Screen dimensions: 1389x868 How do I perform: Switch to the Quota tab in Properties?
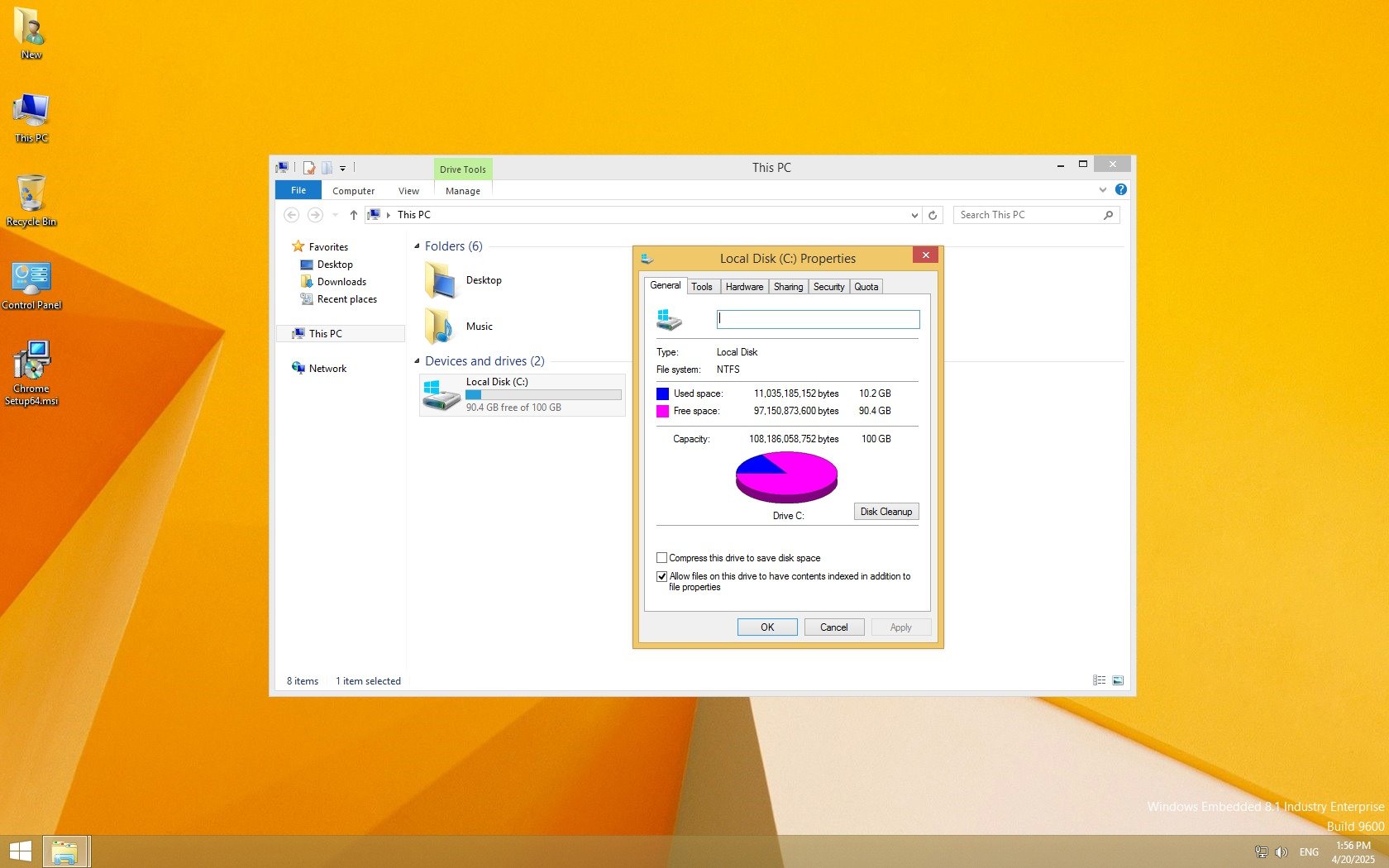[x=866, y=287]
